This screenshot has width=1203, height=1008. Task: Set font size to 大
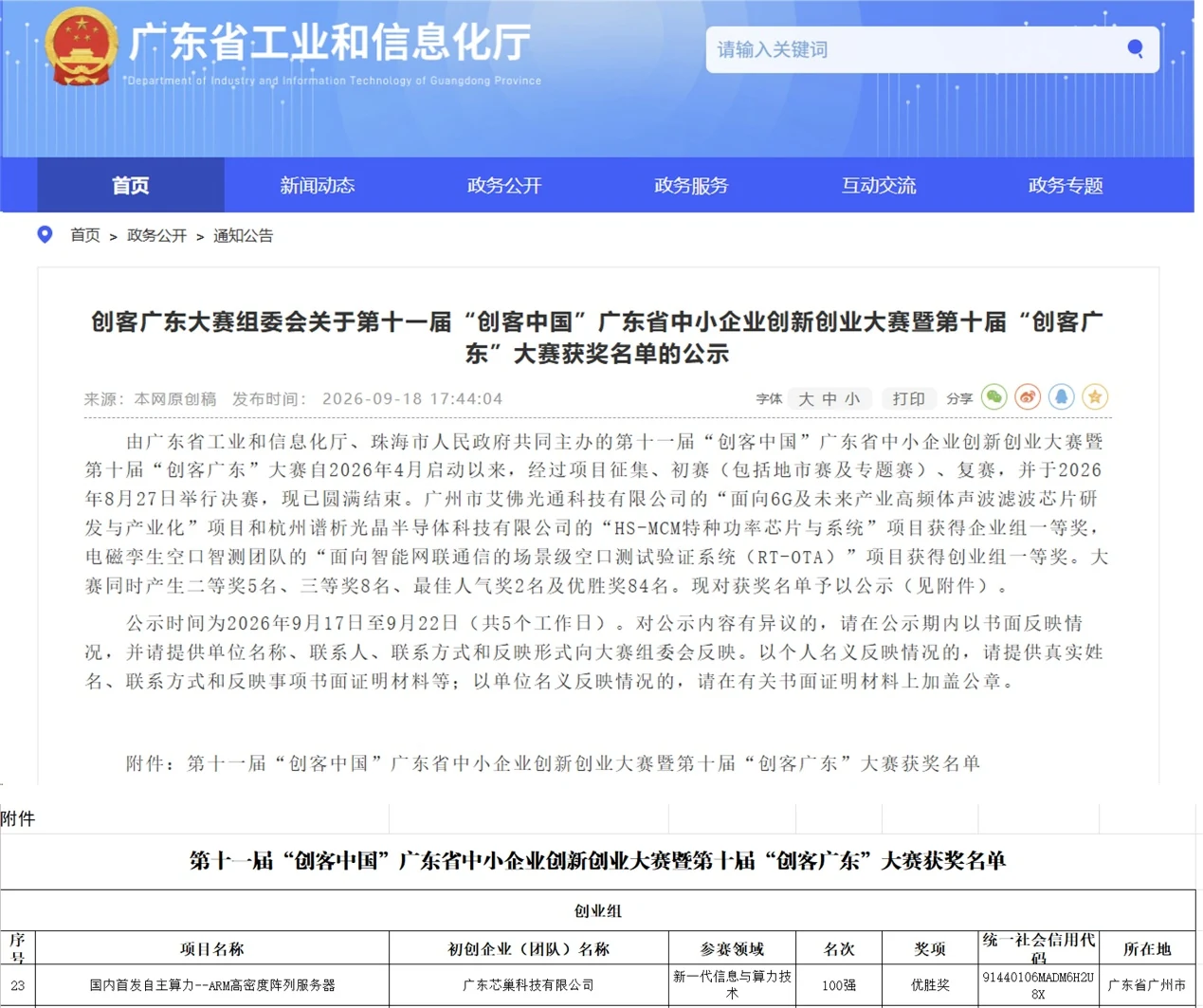pos(806,399)
